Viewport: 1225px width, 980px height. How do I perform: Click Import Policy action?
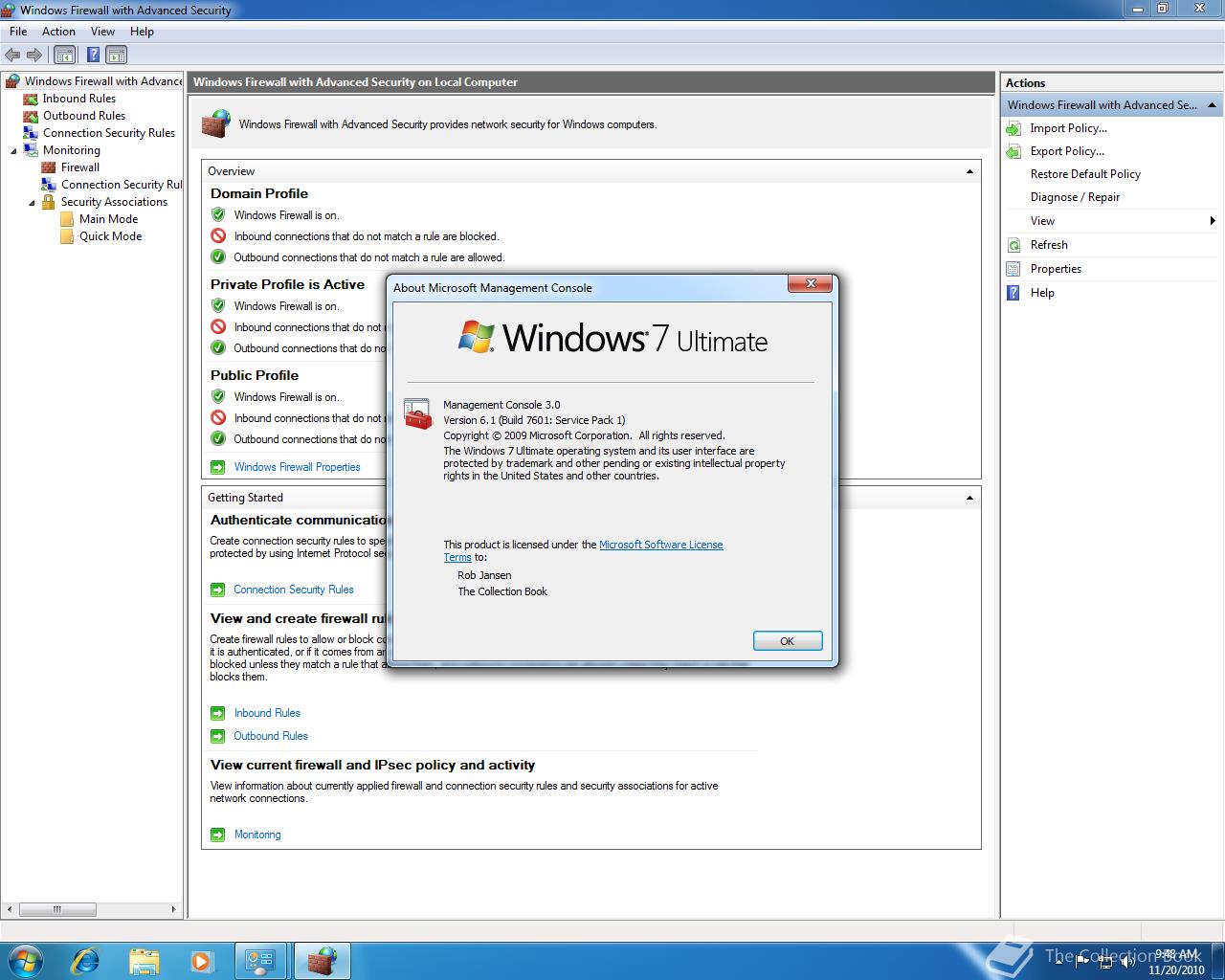(x=1068, y=128)
